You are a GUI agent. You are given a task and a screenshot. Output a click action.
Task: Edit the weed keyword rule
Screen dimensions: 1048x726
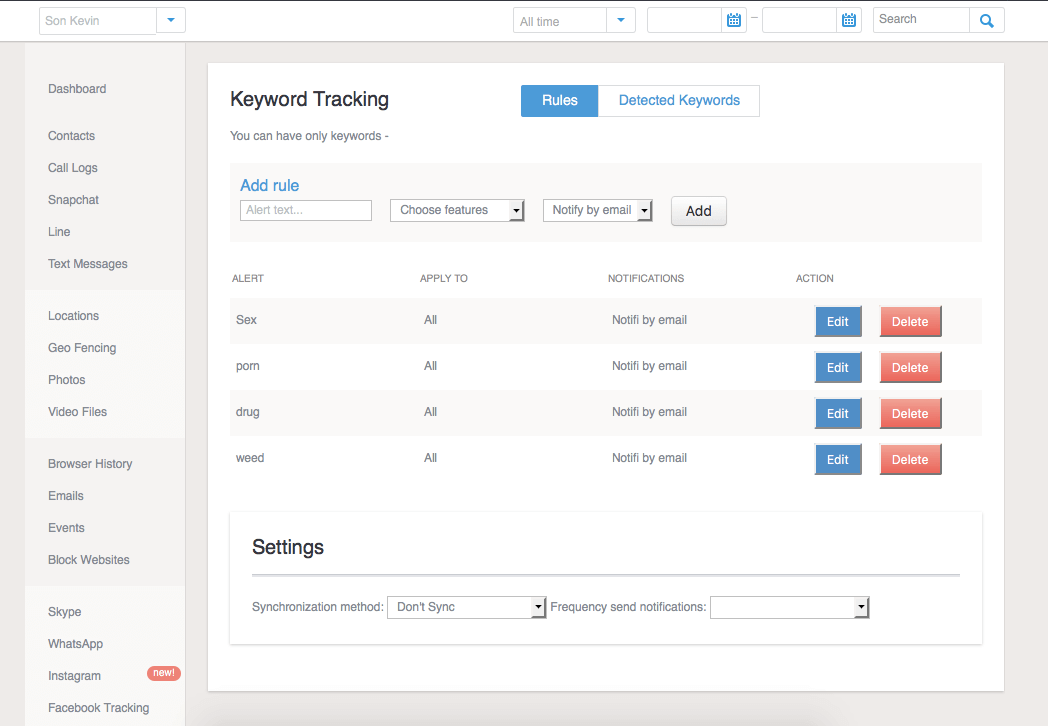click(x=838, y=459)
